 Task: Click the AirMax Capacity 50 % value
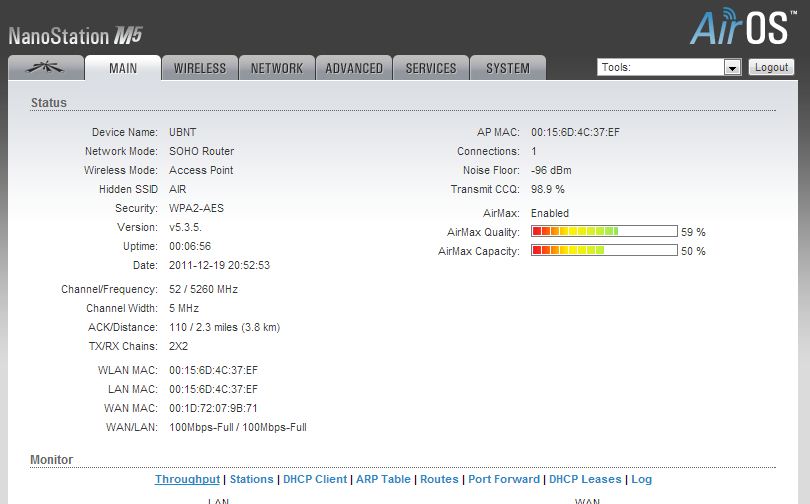tap(693, 251)
